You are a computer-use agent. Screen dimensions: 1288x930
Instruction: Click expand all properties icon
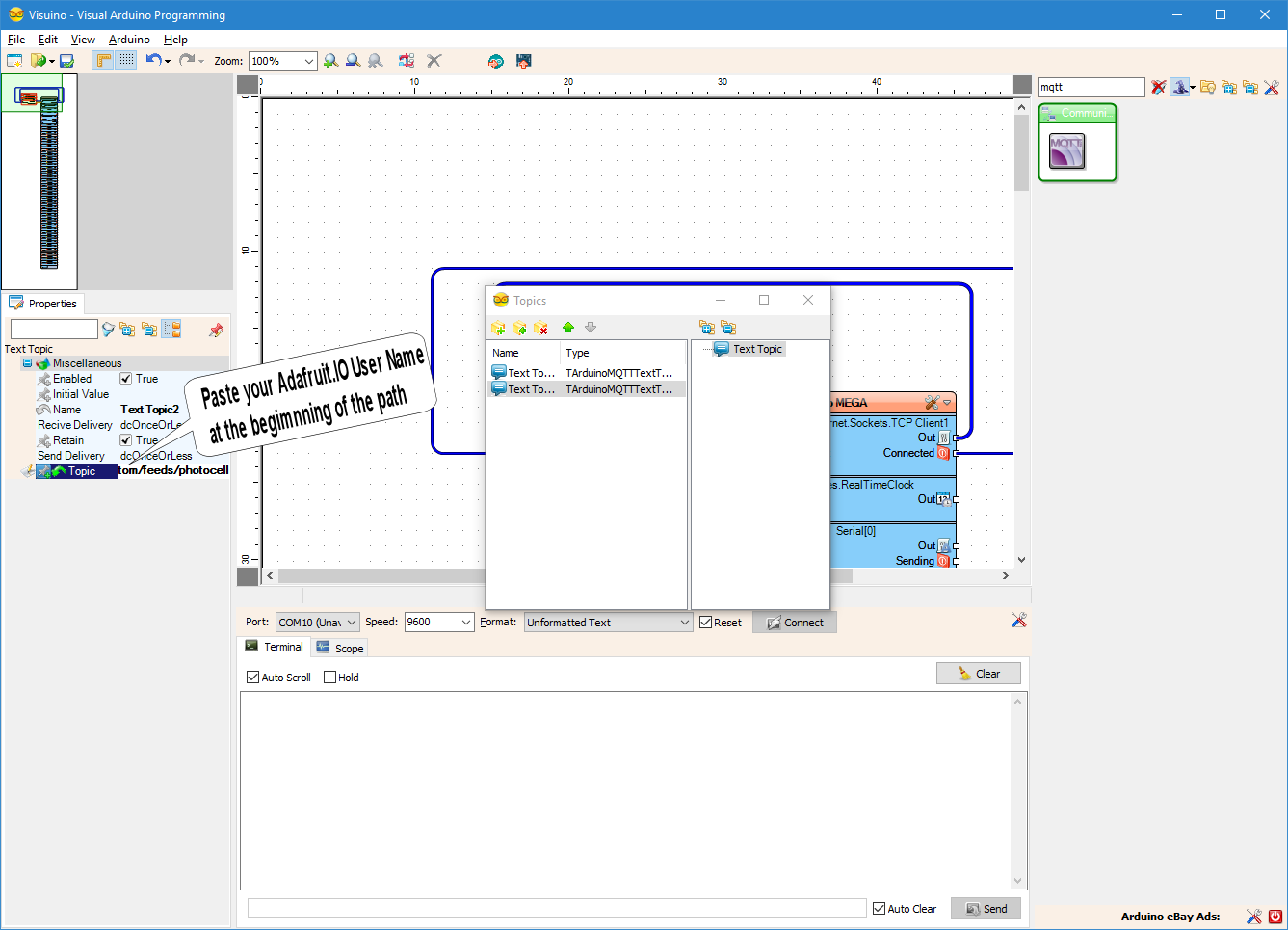[127, 330]
